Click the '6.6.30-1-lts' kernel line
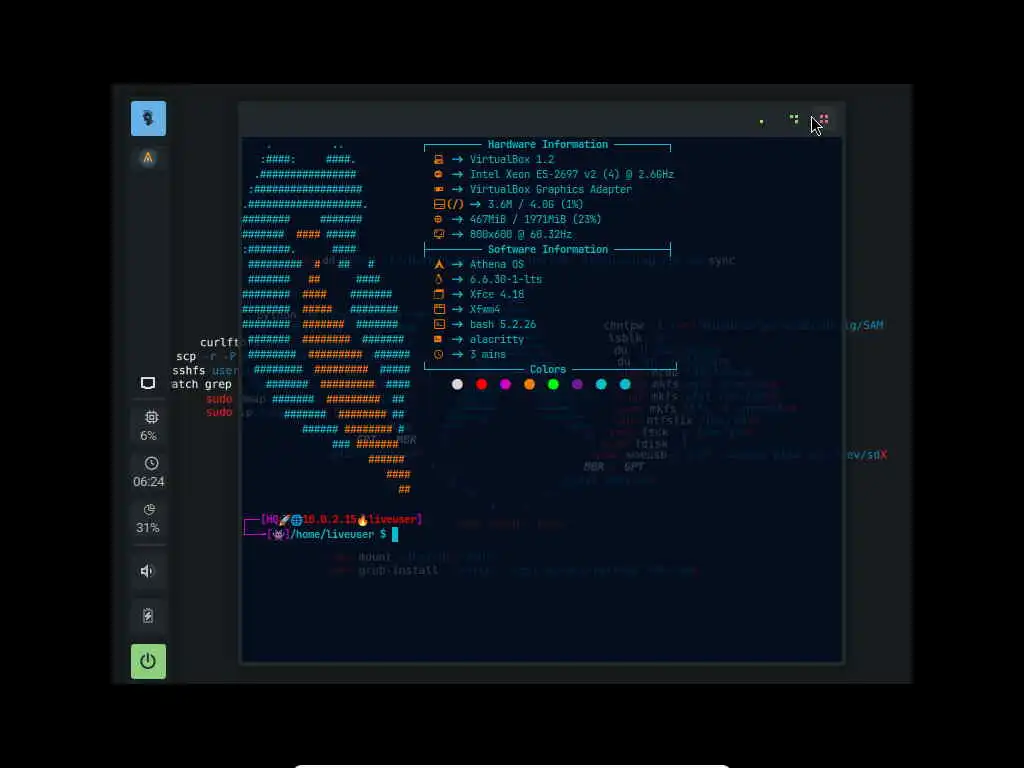 coord(505,280)
